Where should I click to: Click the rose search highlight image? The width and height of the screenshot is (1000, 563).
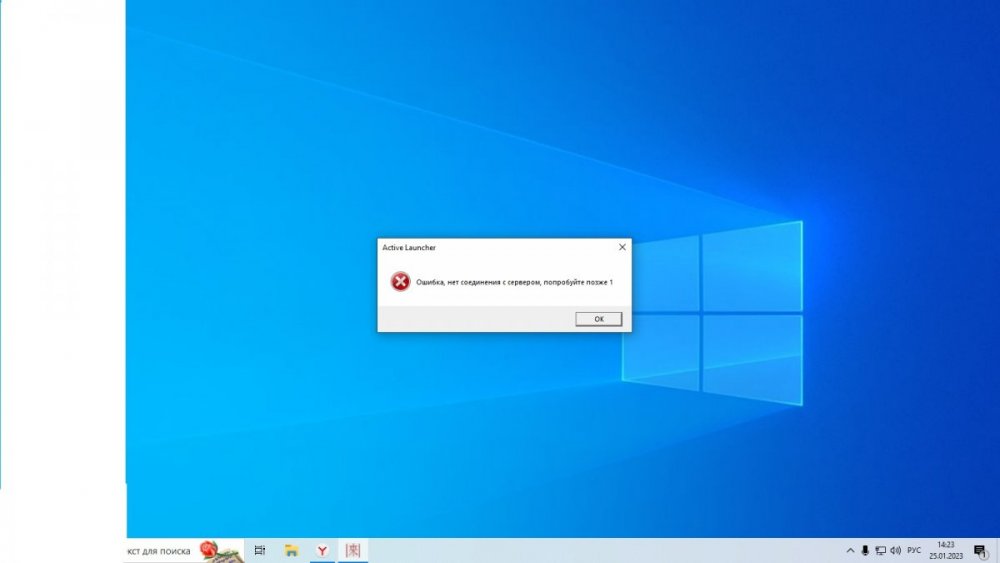[219, 551]
